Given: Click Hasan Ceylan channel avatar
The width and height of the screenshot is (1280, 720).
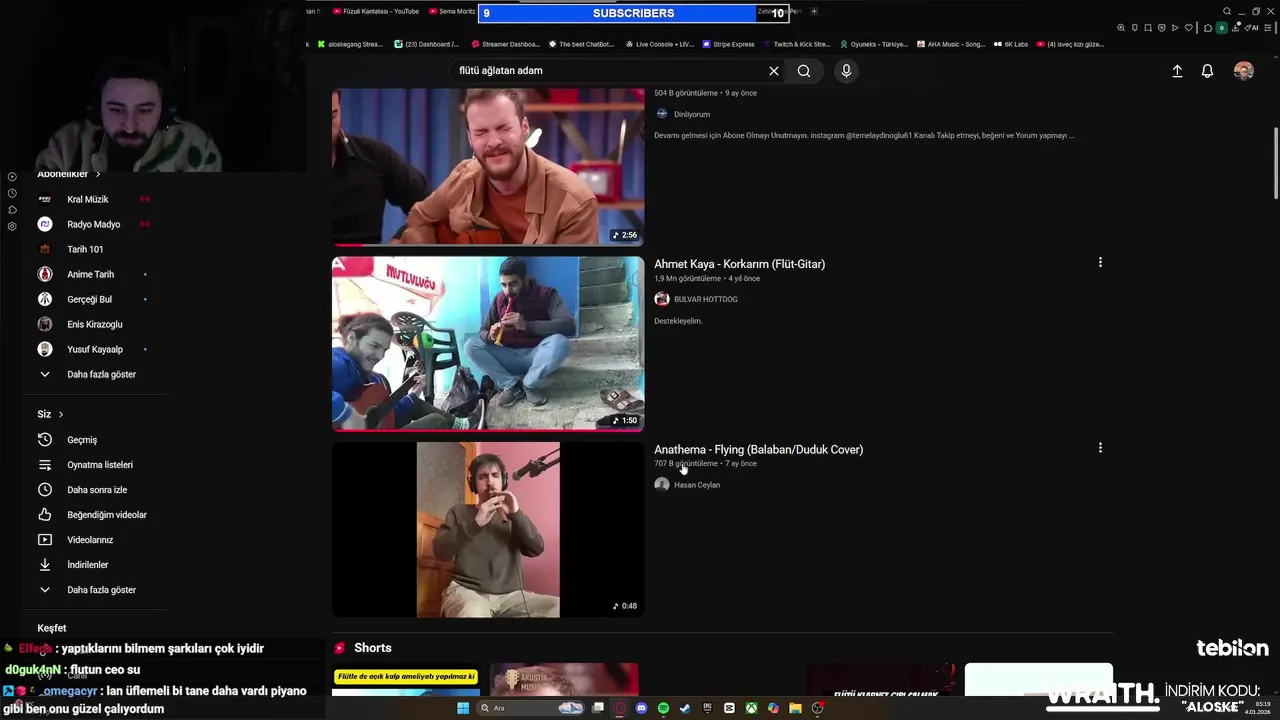Looking at the screenshot, I should 661,484.
